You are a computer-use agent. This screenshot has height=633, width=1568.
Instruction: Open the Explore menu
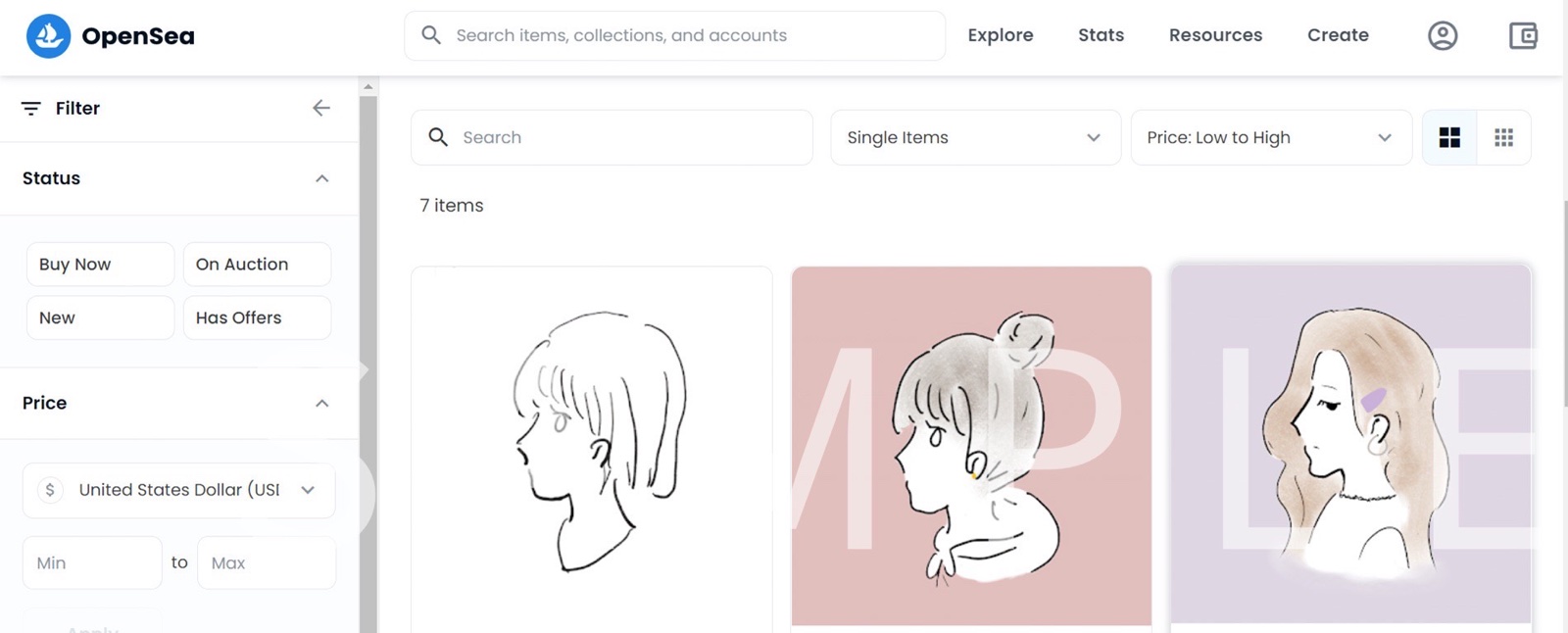[x=1001, y=35]
